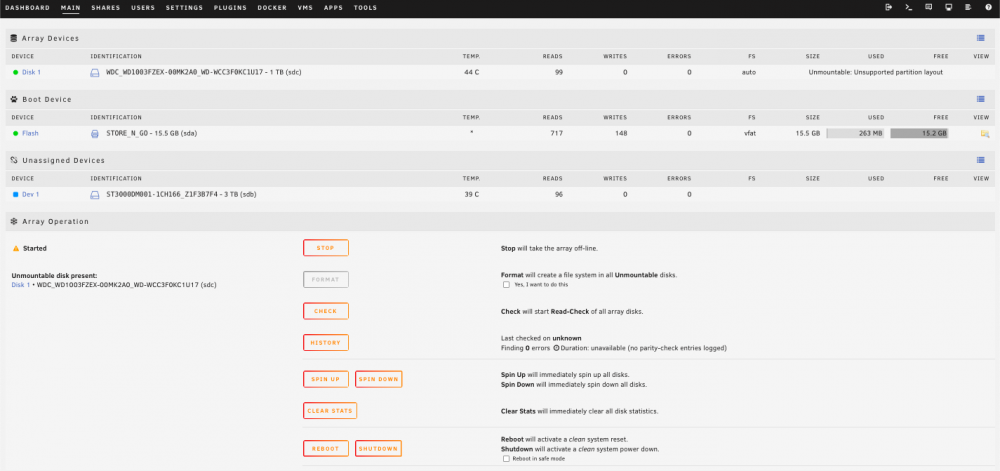Click the orange warning triangle next to Started
Image resolution: width=1000 pixels, height=471 pixels.
(16, 249)
